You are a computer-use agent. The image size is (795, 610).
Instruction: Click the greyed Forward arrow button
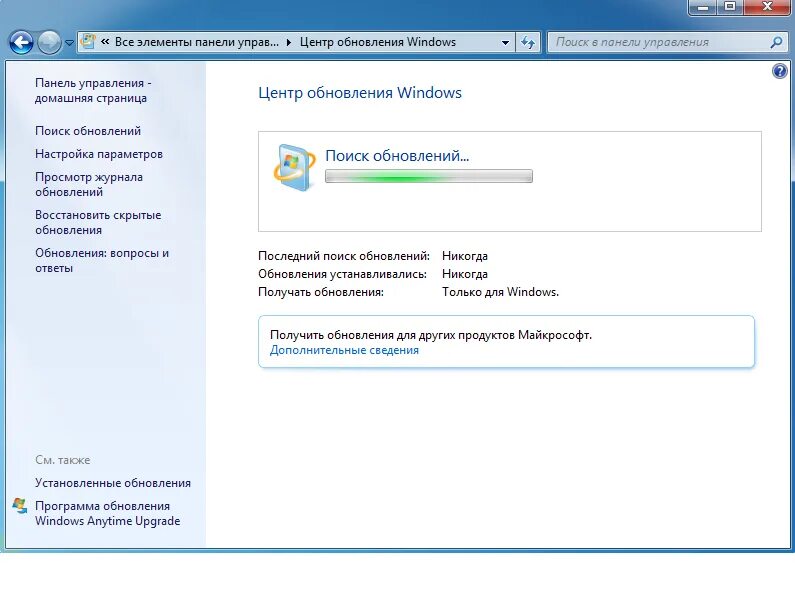[50, 43]
